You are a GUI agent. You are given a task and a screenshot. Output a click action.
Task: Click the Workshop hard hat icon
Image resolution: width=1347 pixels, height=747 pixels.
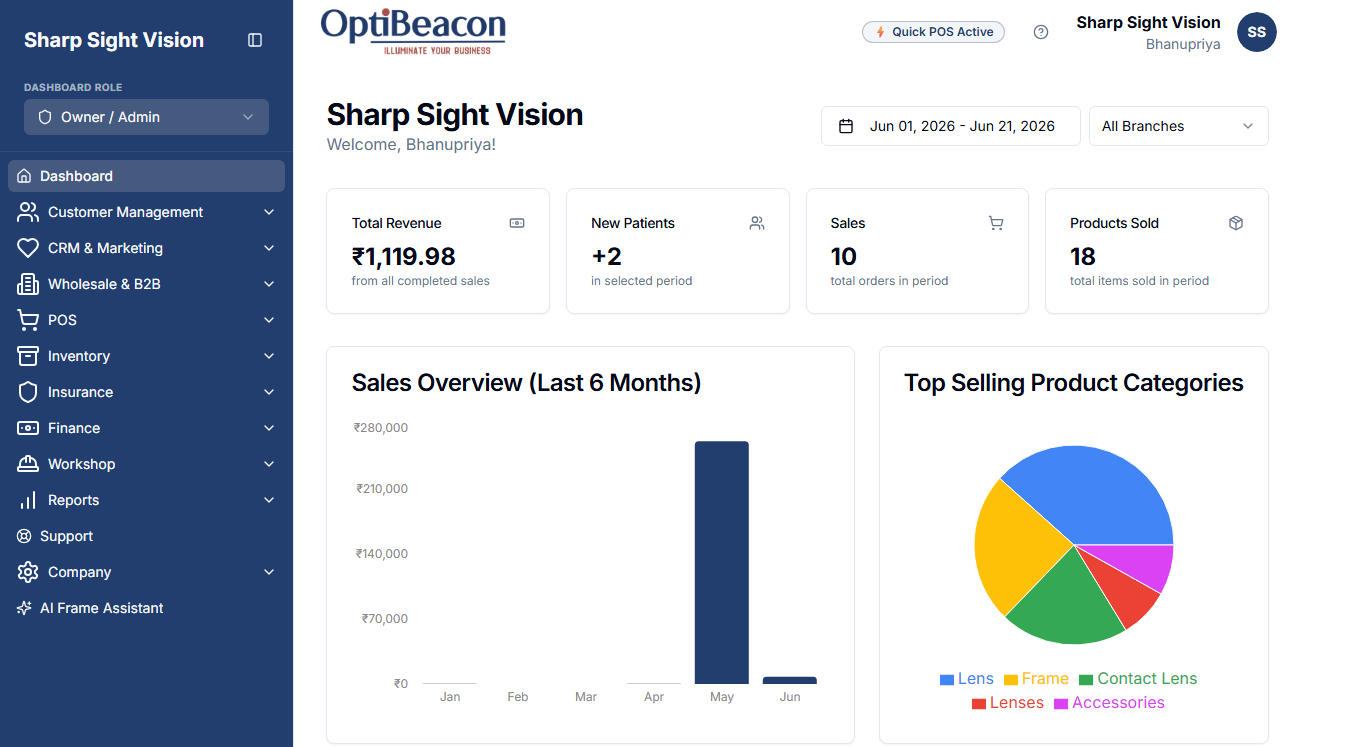coord(28,464)
